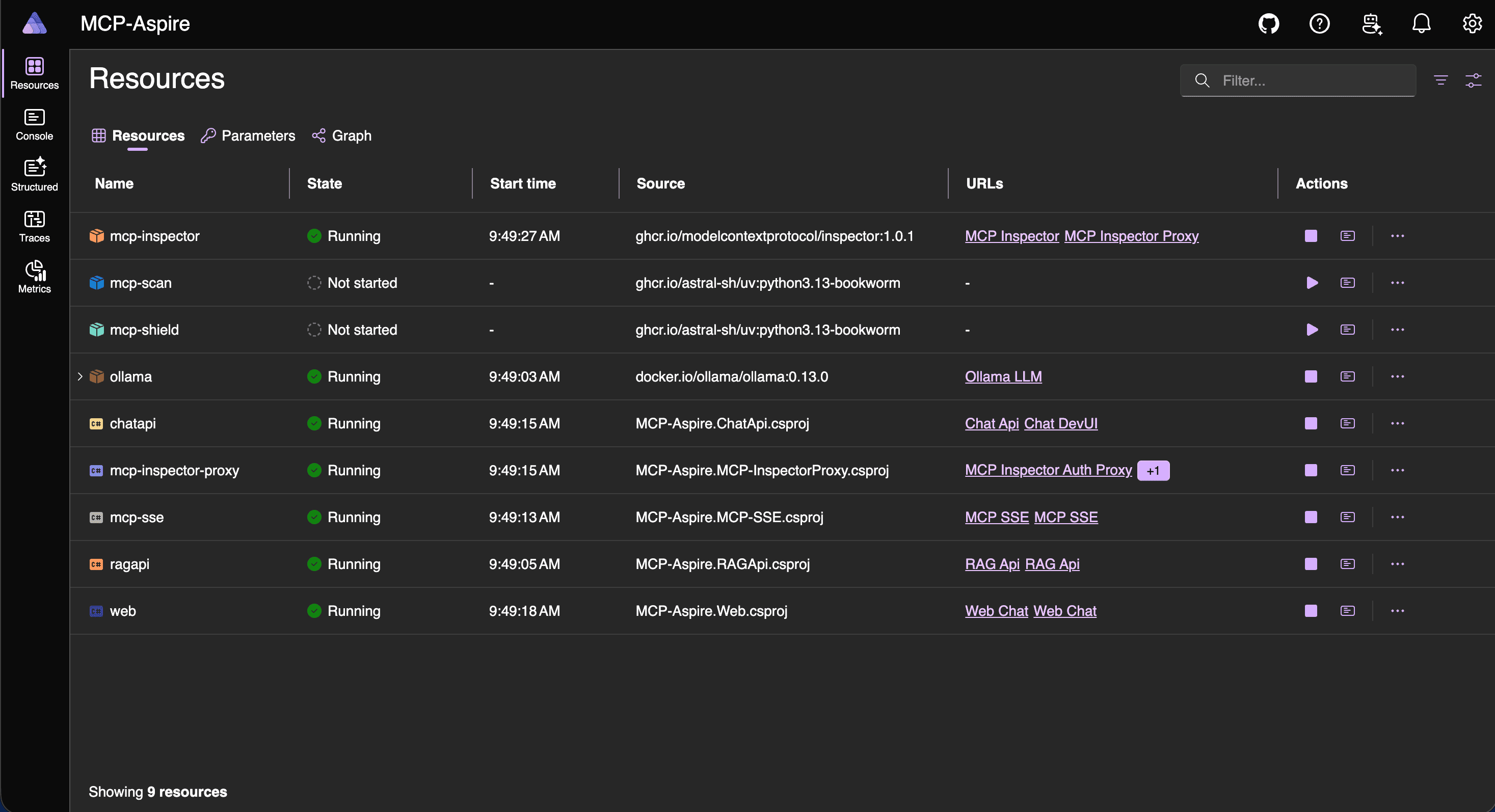Stop the mcp-inspector-proxy resource

[x=1311, y=470]
